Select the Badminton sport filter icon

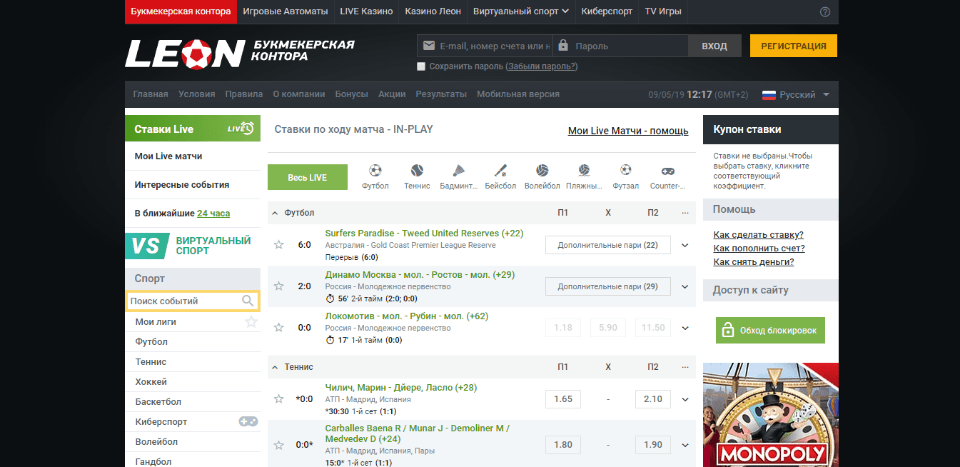[459, 171]
